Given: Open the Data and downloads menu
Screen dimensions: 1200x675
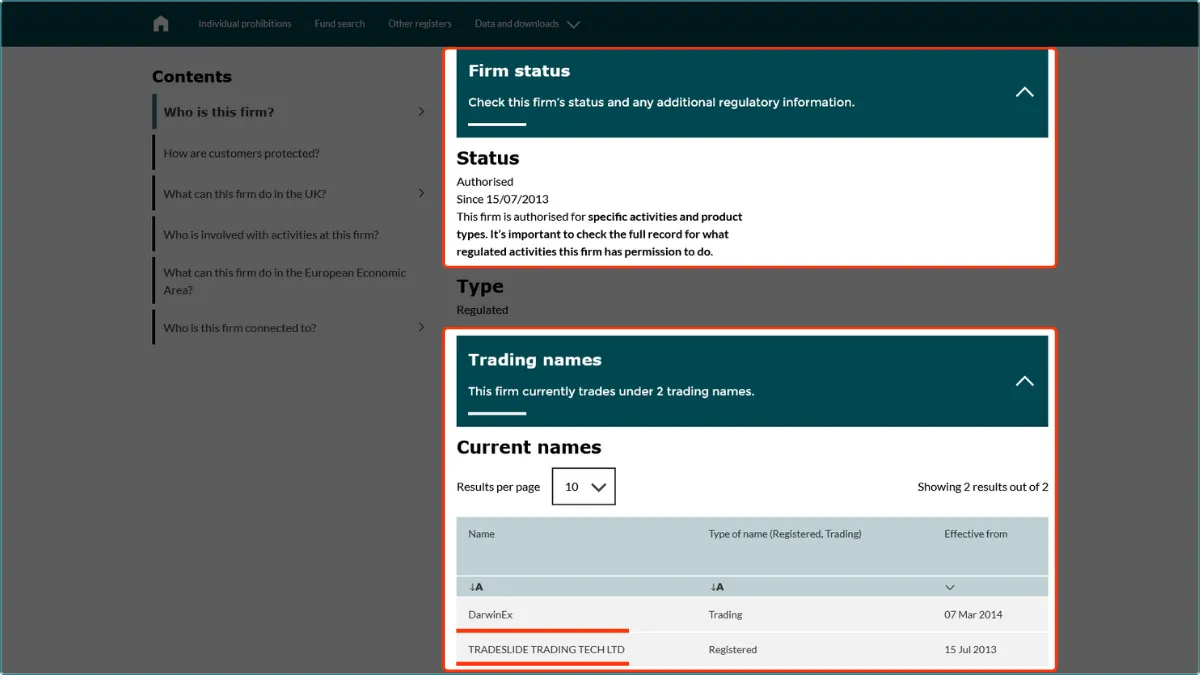Looking at the screenshot, I should pos(527,24).
